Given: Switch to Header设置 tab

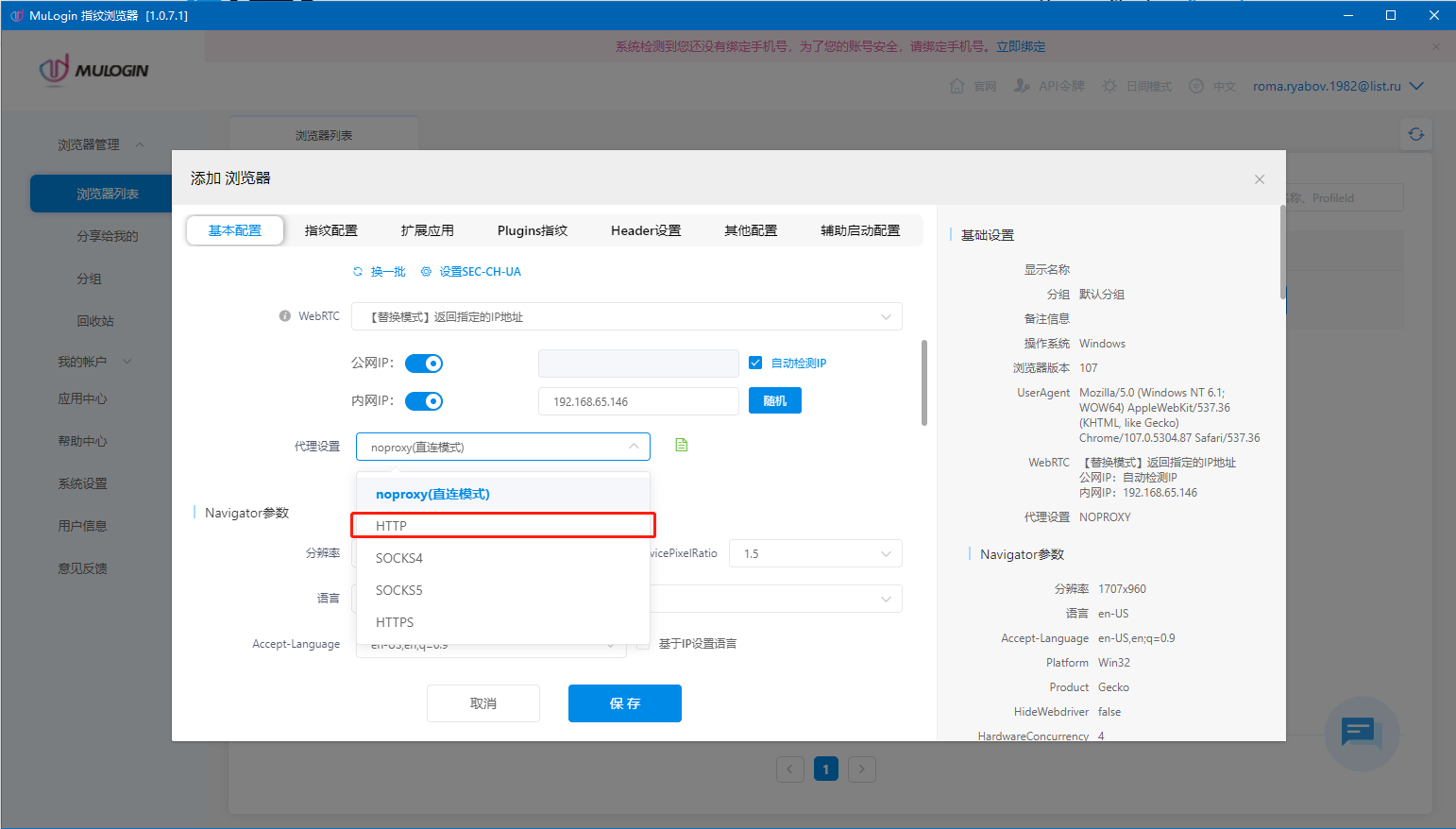Looking at the screenshot, I should 646,230.
